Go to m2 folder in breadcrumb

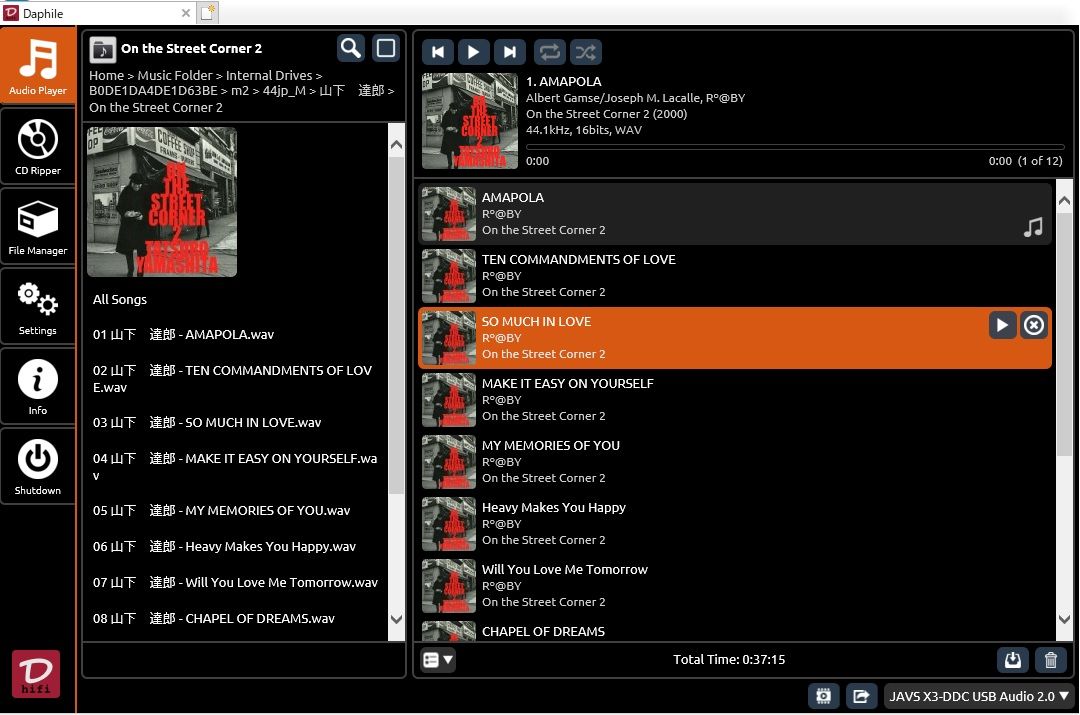coord(240,91)
